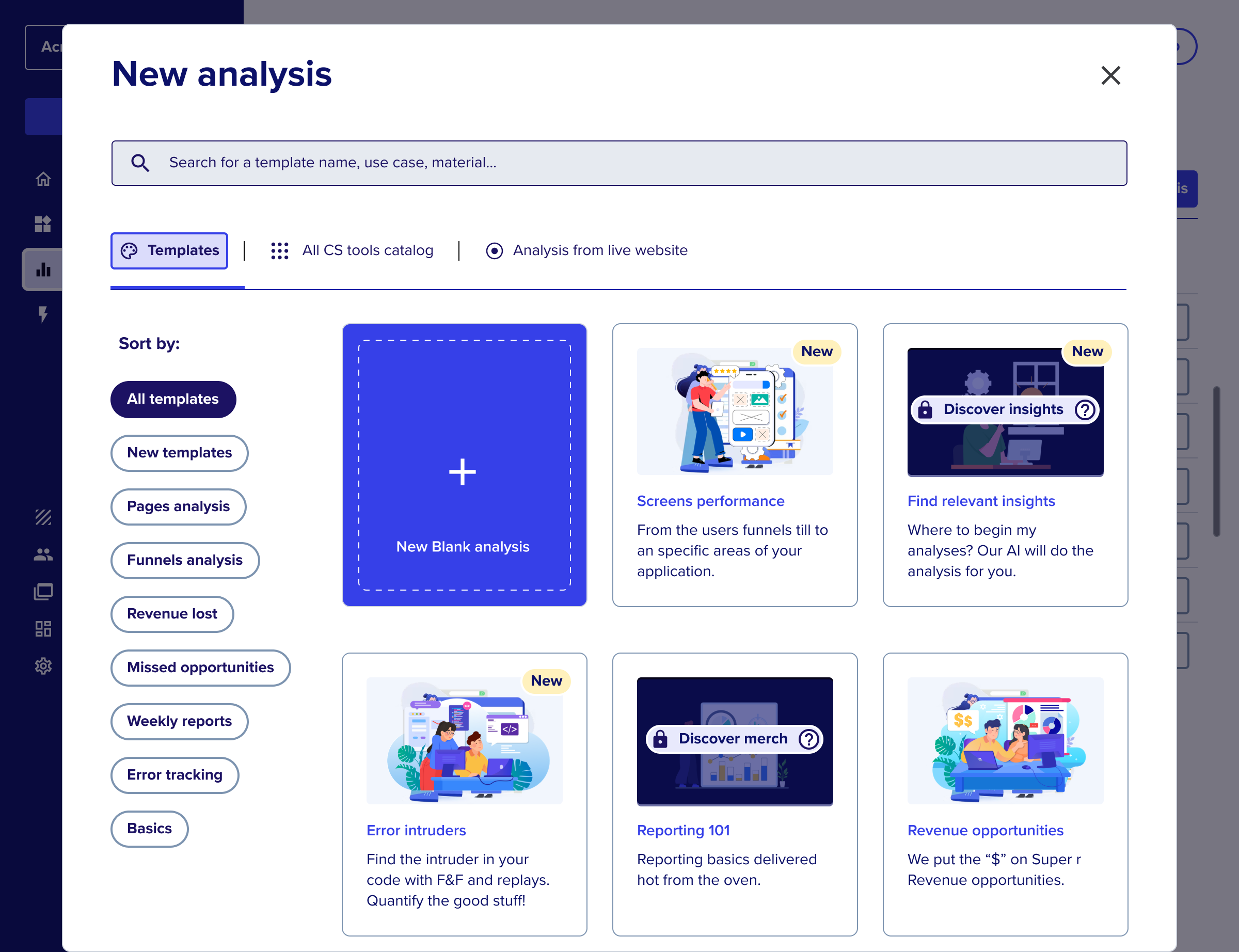Click the settings gear sidebar icon
The image size is (1239, 952).
[x=43, y=666]
